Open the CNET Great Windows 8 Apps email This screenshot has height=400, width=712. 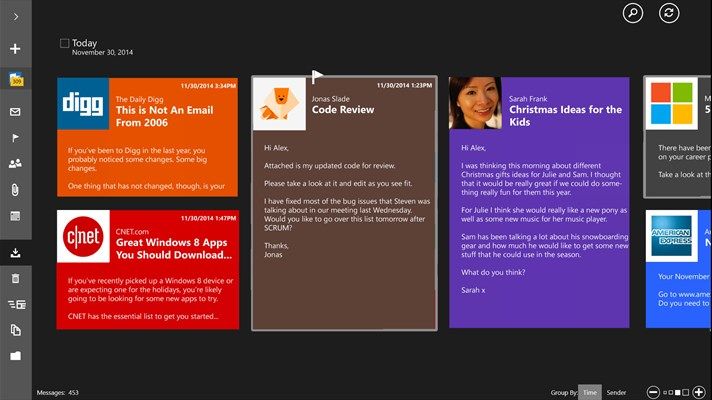click(x=148, y=269)
